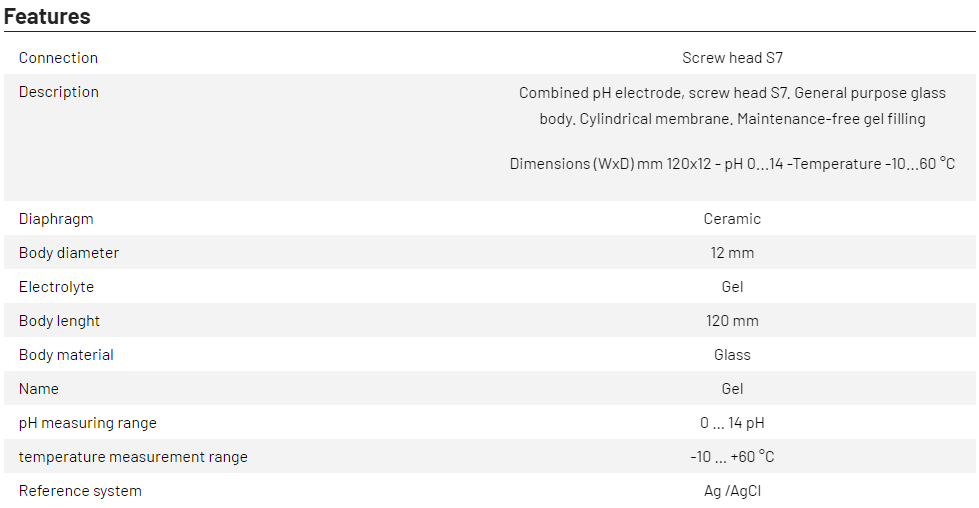Click the Ceramic diaphragm value
979x508 pixels.
click(x=732, y=219)
